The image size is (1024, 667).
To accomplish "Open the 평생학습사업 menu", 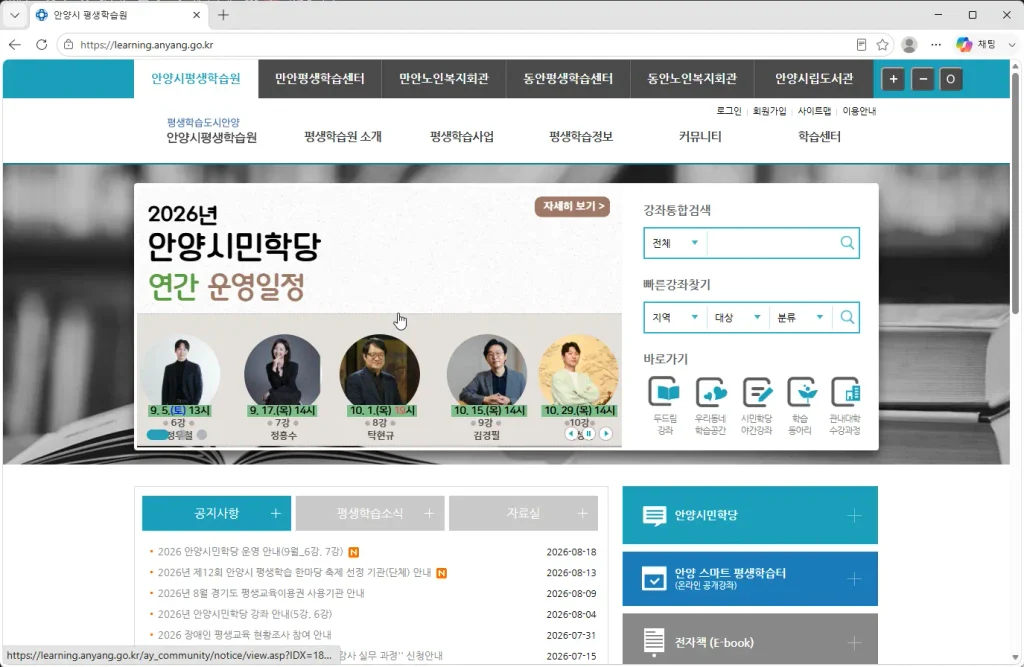I will [462, 137].
